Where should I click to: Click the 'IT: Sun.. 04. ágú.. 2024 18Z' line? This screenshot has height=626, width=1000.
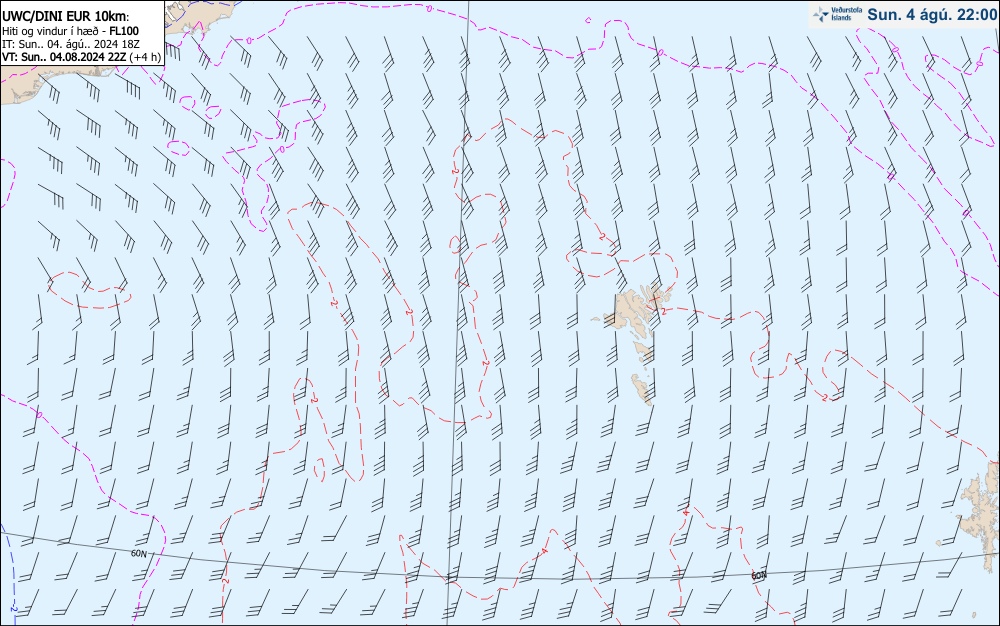tap(71, 44)
